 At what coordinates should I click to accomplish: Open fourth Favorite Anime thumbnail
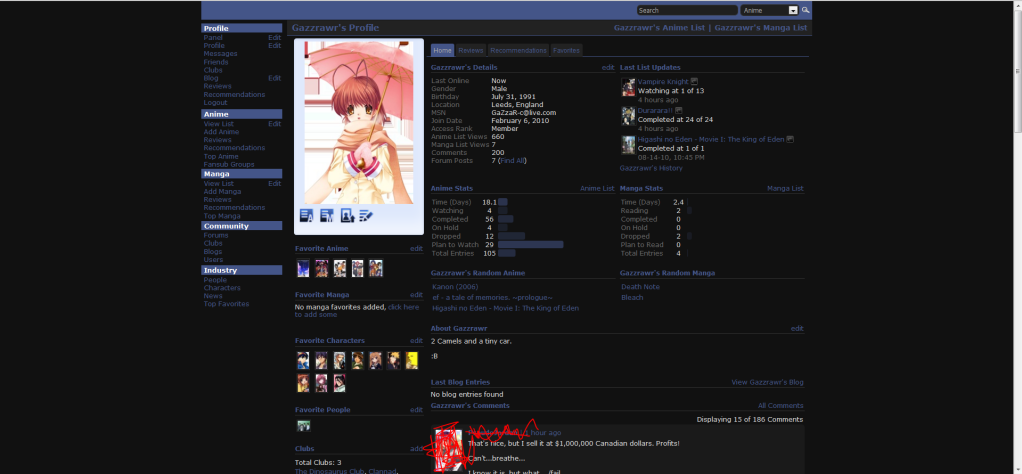point(357,268)
